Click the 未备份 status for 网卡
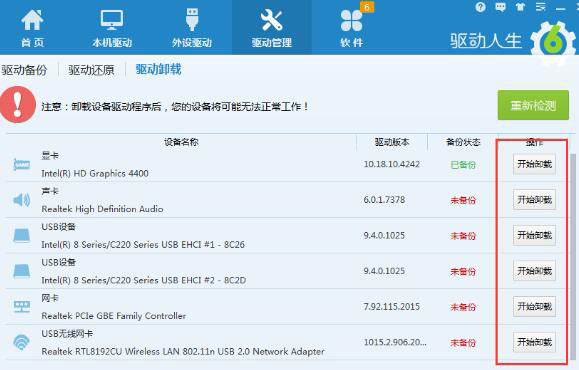The height and width of the screenshot is (370, 579). (463, 307)
